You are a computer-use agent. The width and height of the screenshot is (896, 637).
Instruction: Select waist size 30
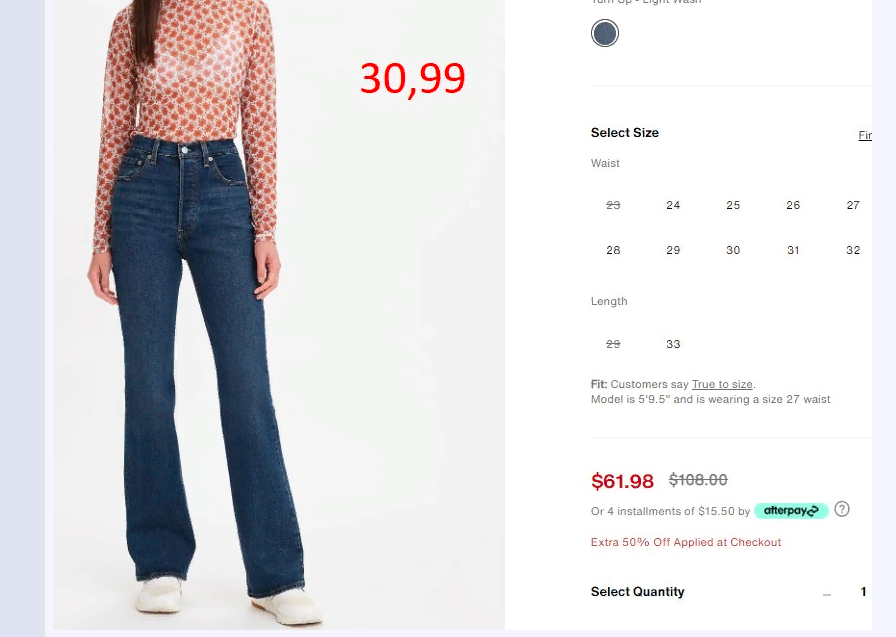tap(733, 250)
